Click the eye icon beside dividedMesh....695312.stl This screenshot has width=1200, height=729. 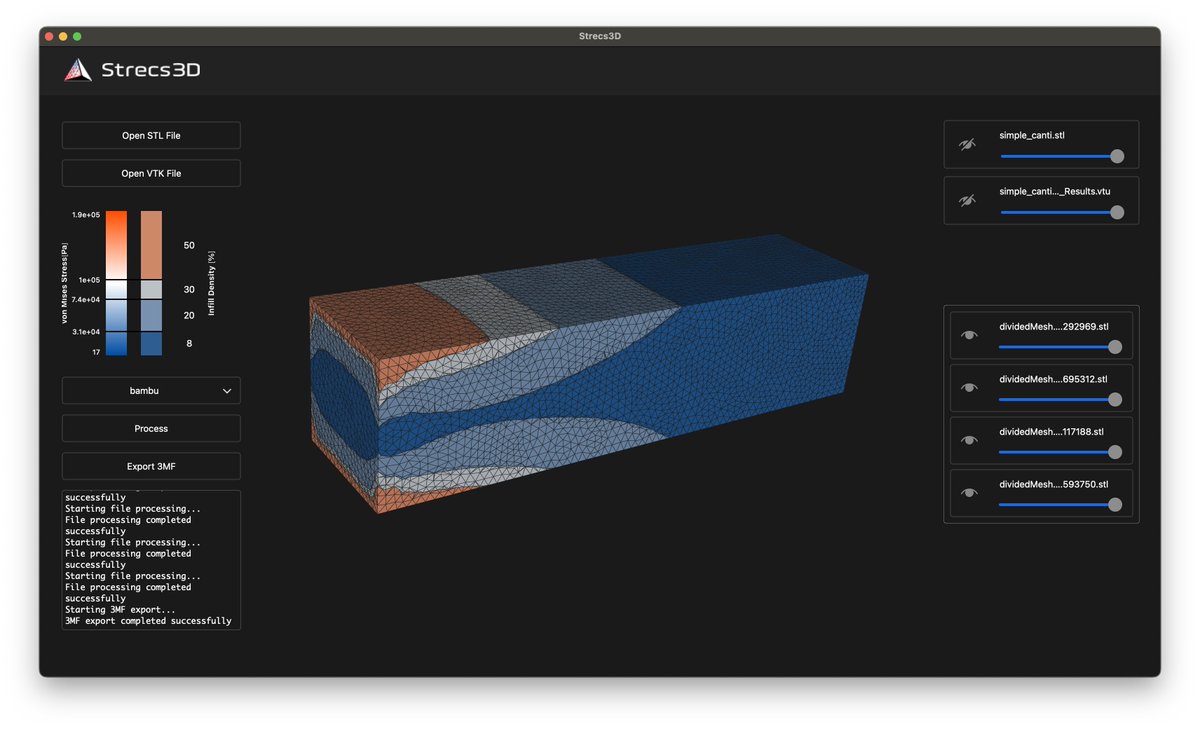(x=968, y=389)
